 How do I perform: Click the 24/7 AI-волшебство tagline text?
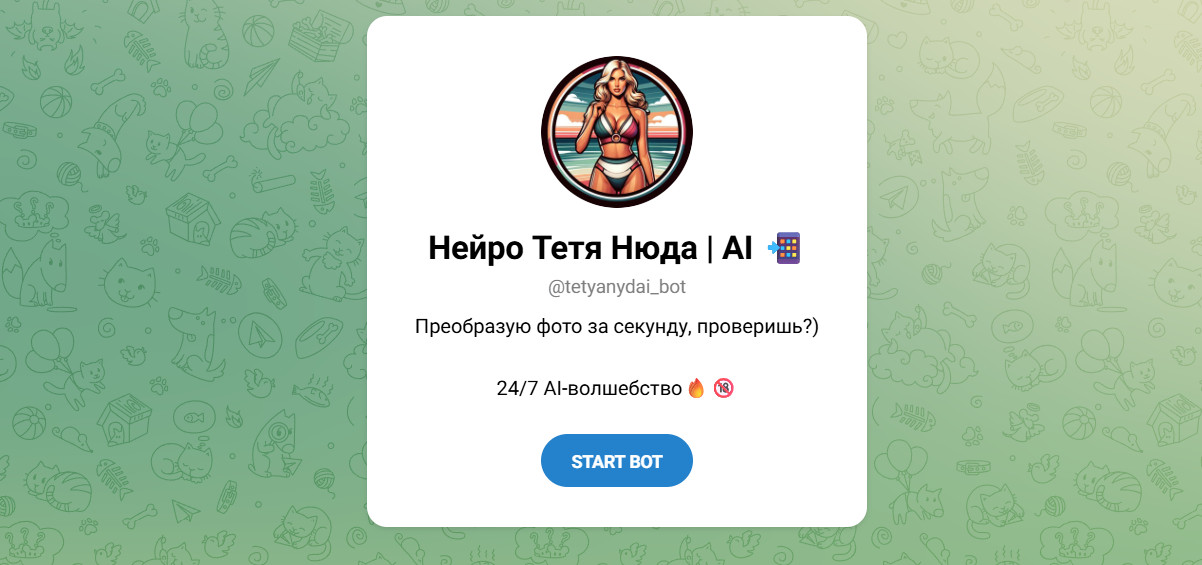(589, 388)
